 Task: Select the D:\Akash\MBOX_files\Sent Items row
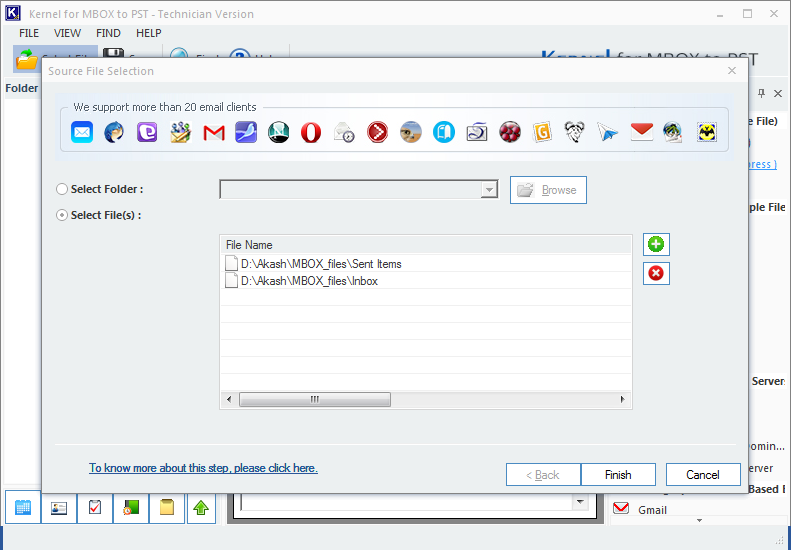click(x=426, y=264)
